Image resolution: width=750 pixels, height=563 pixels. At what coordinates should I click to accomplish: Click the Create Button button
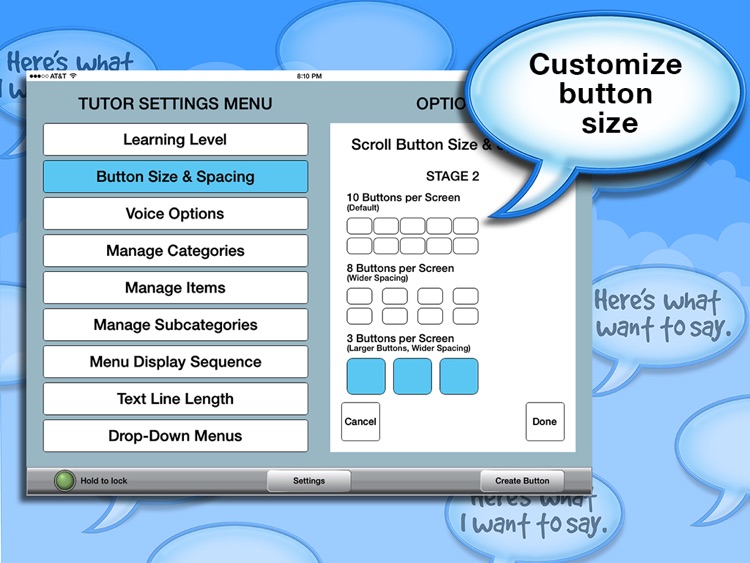point(522,481)
